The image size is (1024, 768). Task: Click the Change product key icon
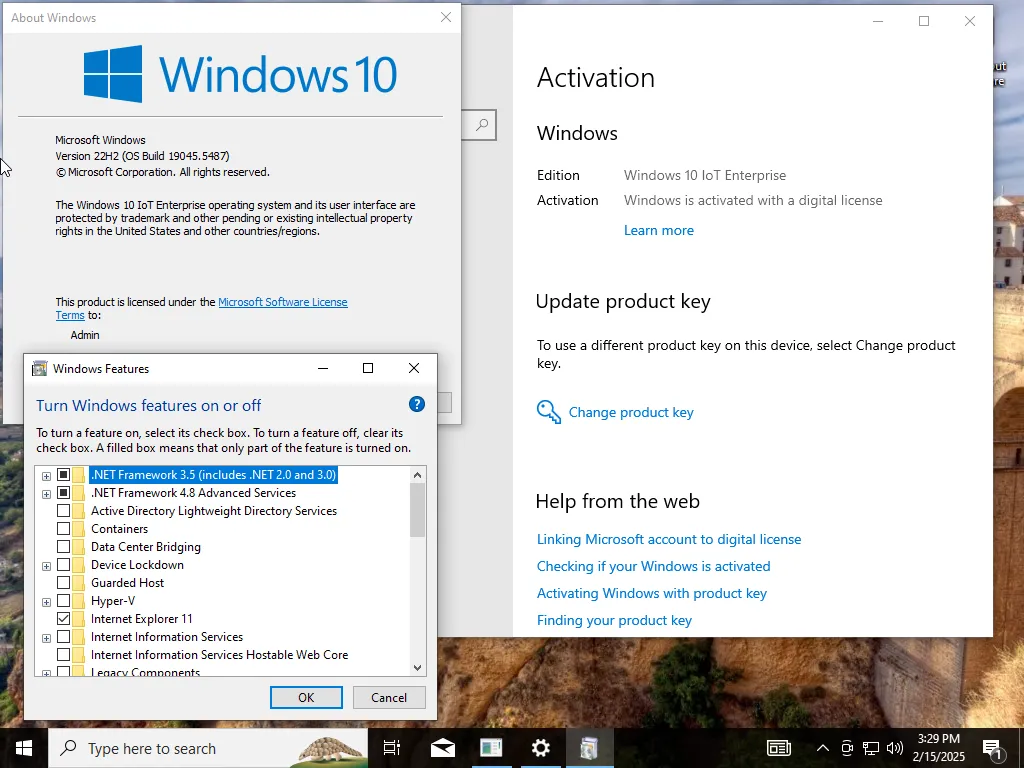click(x=549, y=412)
